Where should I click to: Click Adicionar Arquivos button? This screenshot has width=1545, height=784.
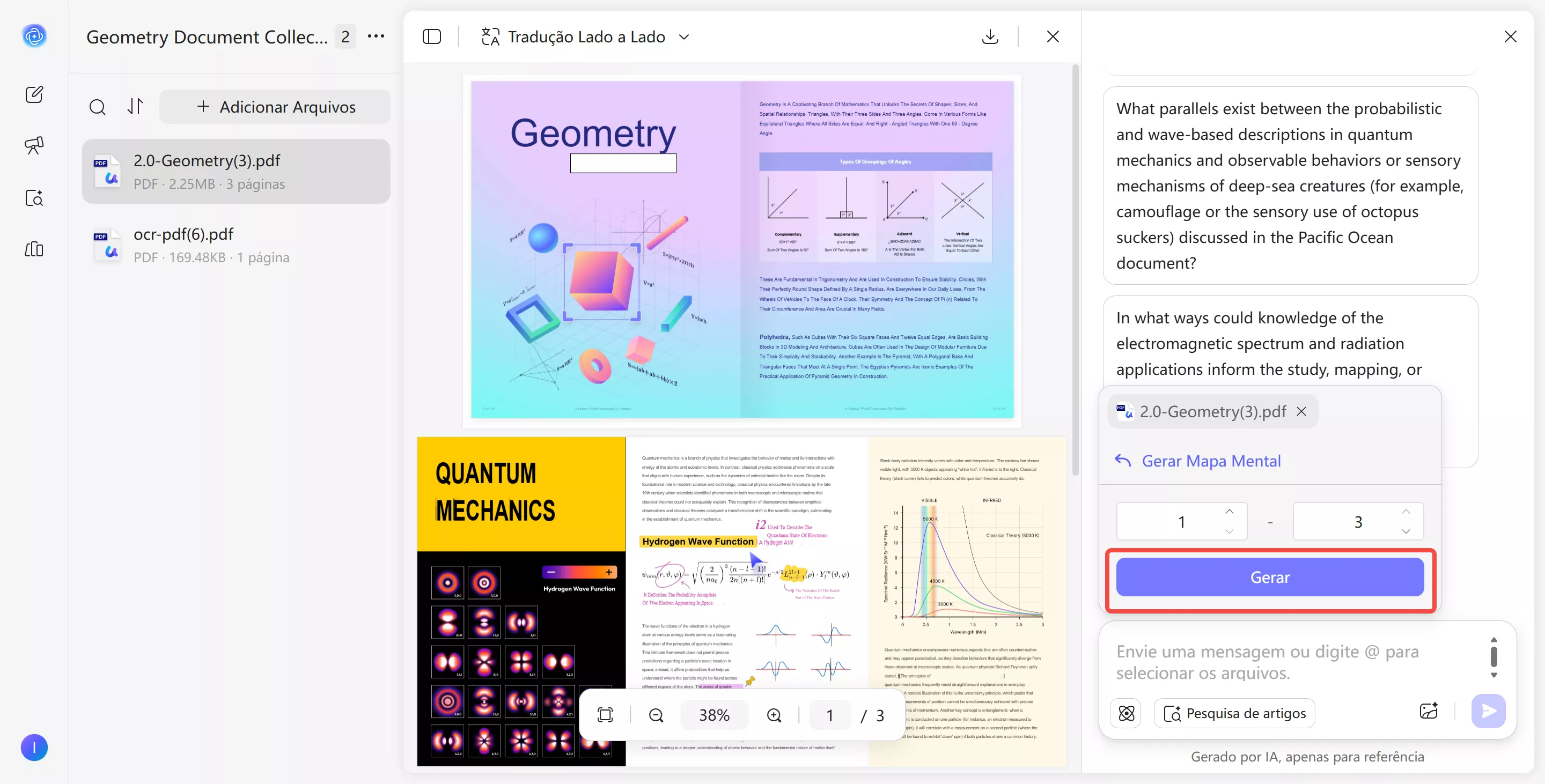point(275,107)
